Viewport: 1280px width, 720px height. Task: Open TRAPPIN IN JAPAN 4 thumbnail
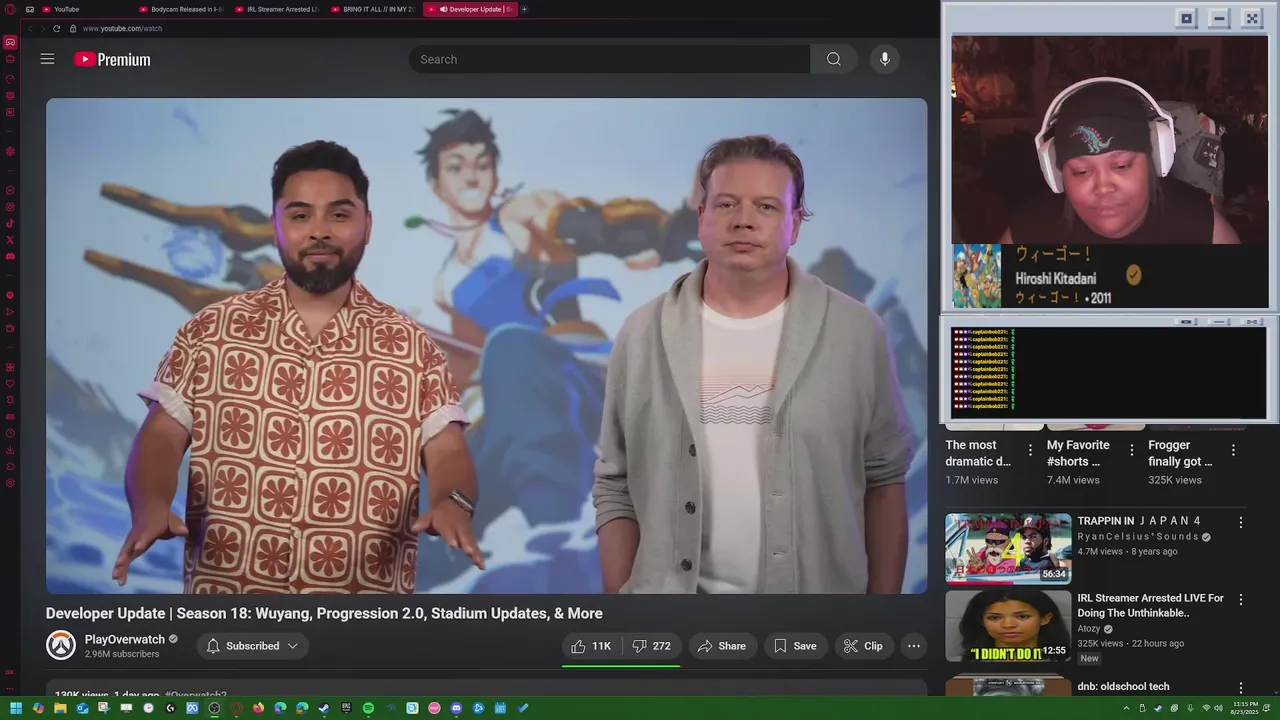pyautogui.click(x=1008, y=548)
